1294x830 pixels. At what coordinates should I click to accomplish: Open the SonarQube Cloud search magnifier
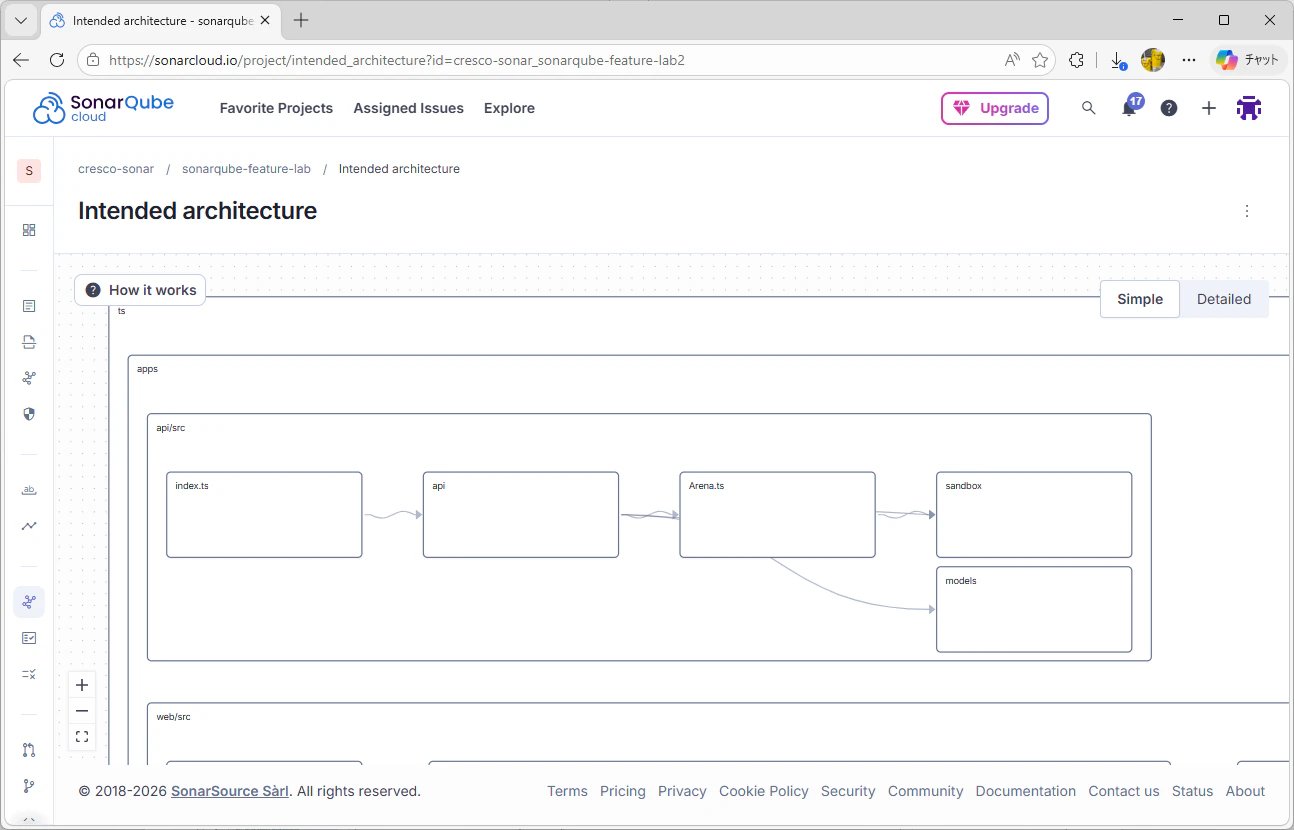point(1089,108)
